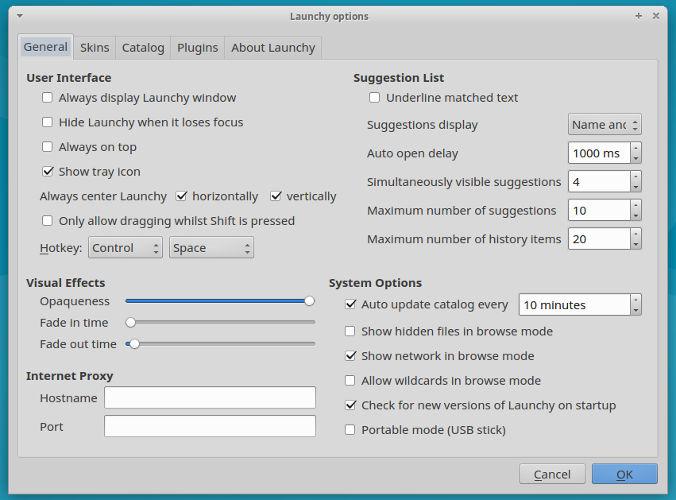The width and height of the screenshot is (676, 500).
Task: Switch to the General tab
Action: tap(46, 47)
